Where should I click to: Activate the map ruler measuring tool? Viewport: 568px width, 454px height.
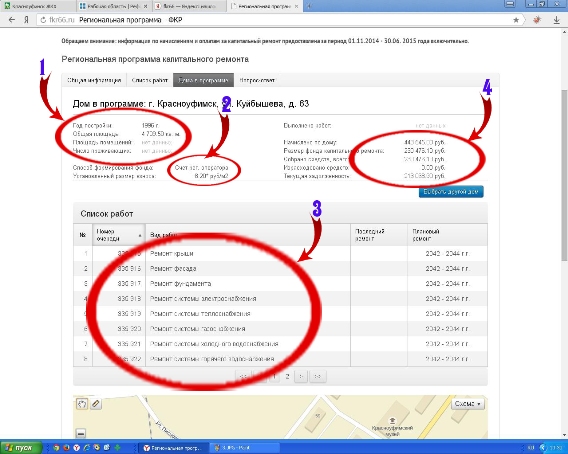coord(96,404)
